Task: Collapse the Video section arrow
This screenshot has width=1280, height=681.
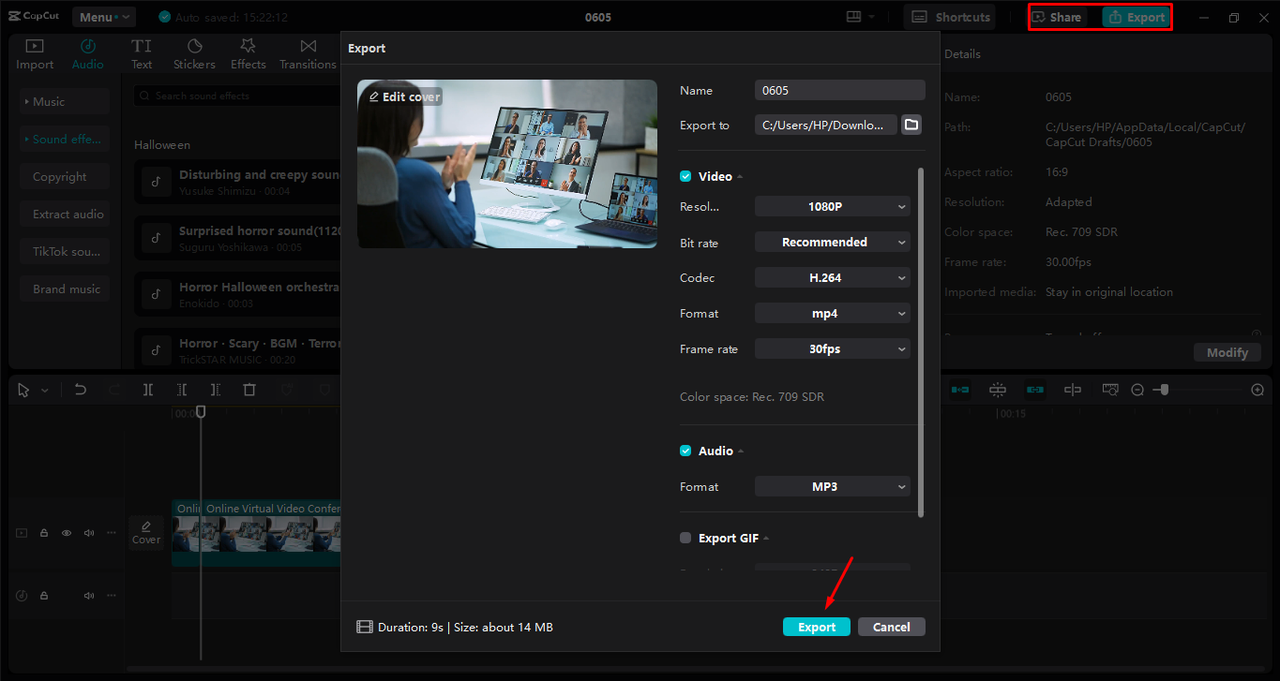Action: pos(741,177)
